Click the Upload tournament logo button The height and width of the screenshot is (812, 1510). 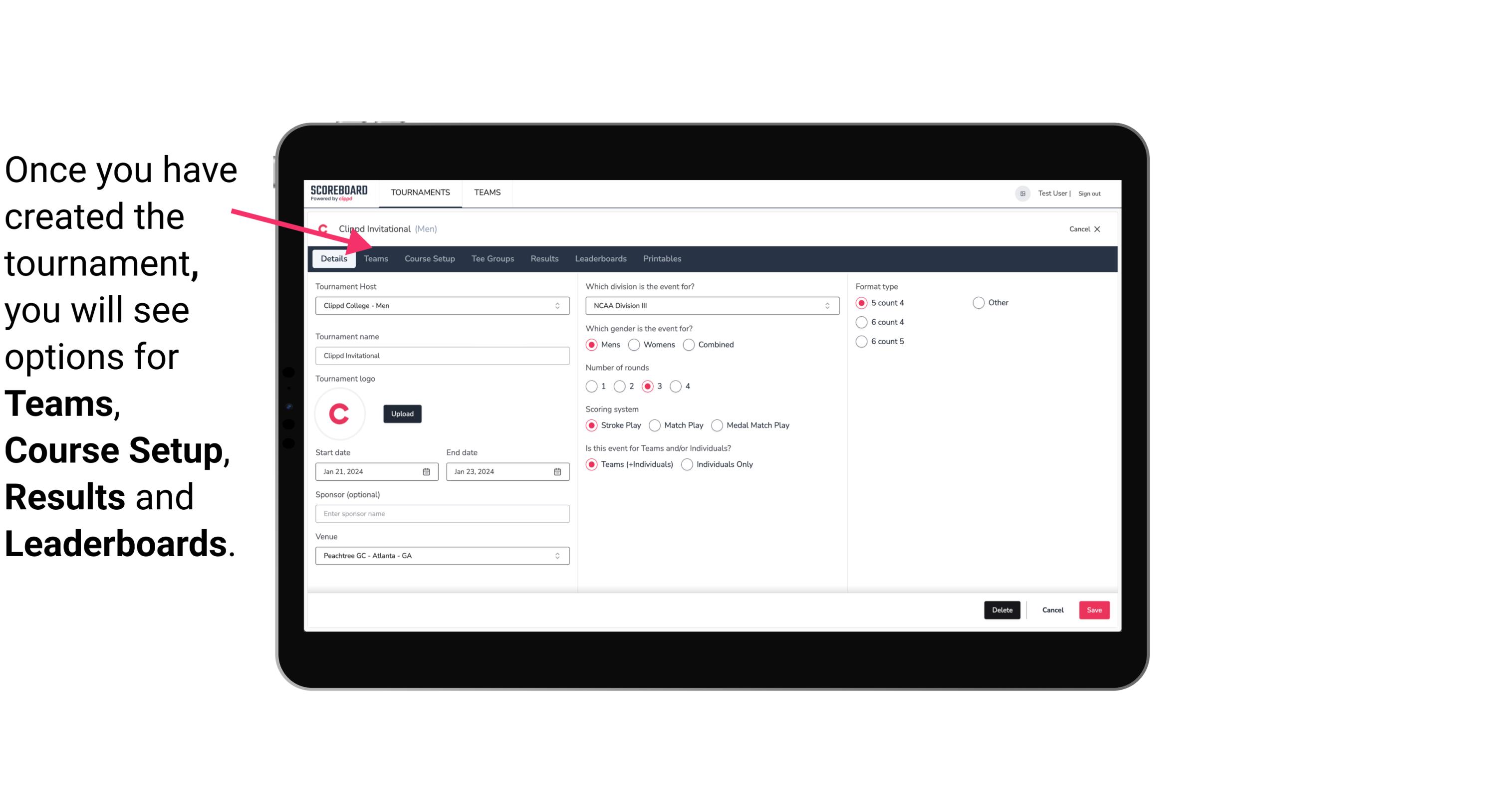(402, 413)
